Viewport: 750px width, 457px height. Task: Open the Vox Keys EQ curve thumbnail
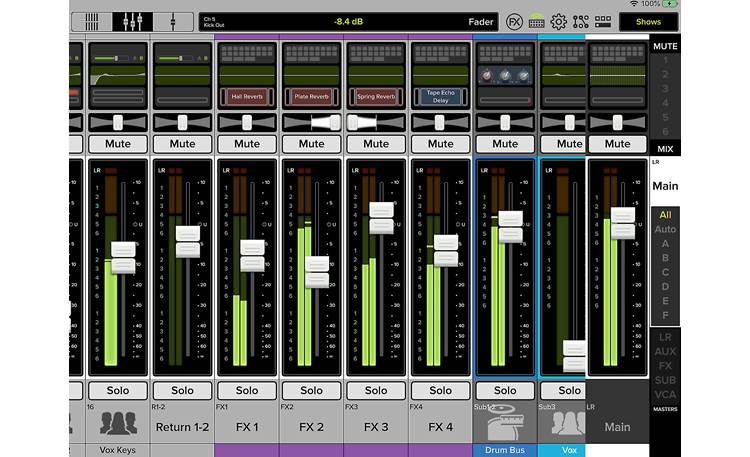pos(118,76)
